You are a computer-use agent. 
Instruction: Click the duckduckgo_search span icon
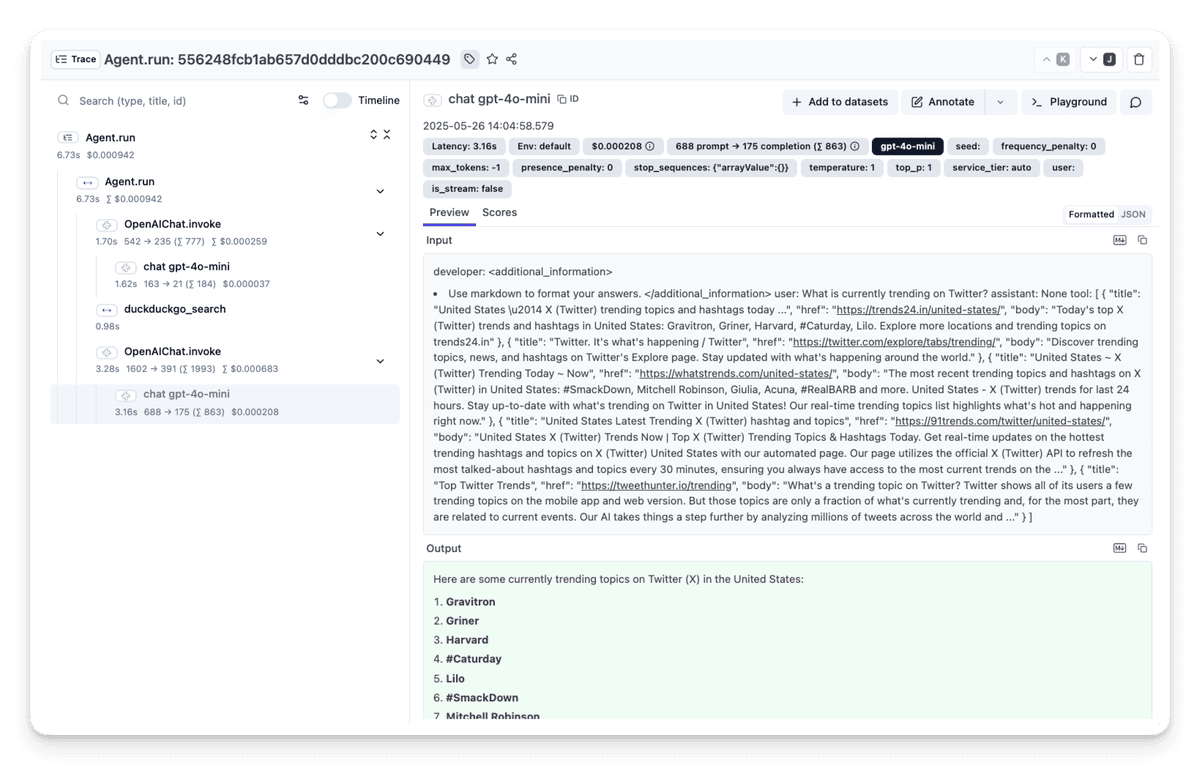click(106, 310)
